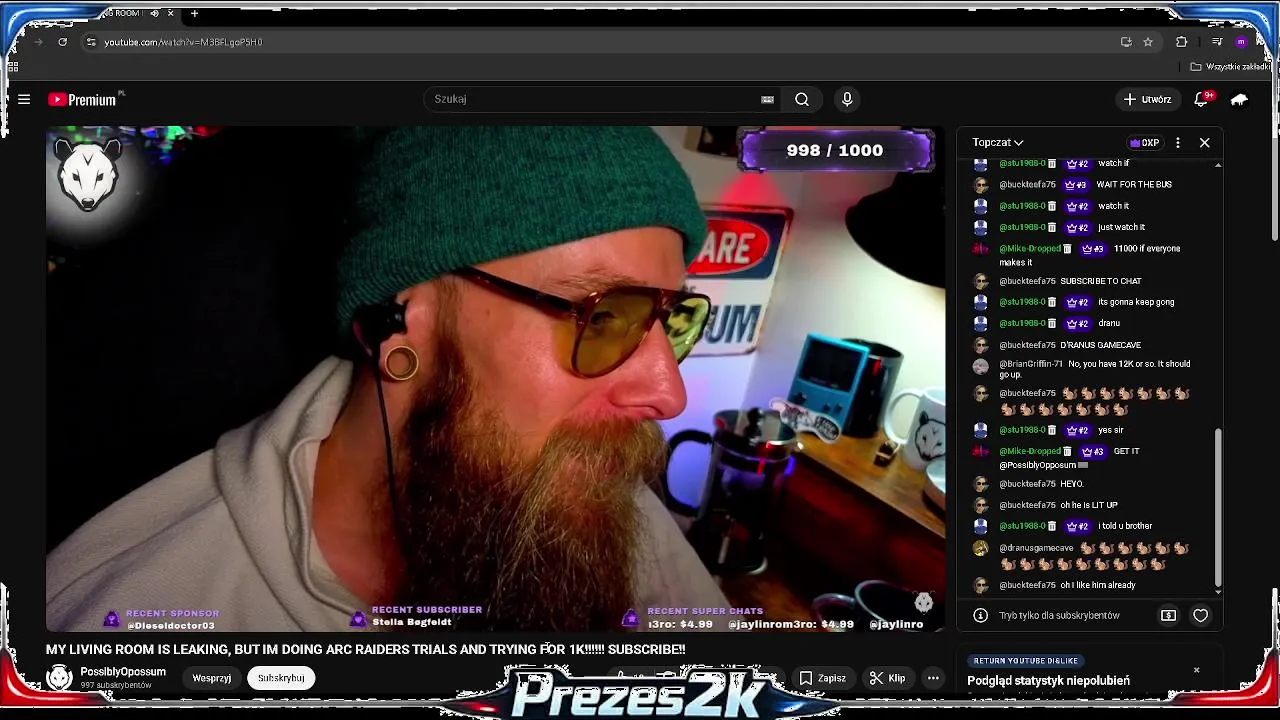Open browser extensions puzzle icon

[x=1181, y=42]
